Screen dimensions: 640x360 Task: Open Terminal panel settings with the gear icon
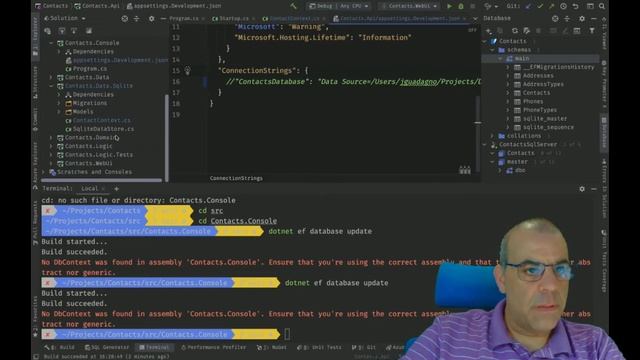pyautogui.click(x=582, y=189)
